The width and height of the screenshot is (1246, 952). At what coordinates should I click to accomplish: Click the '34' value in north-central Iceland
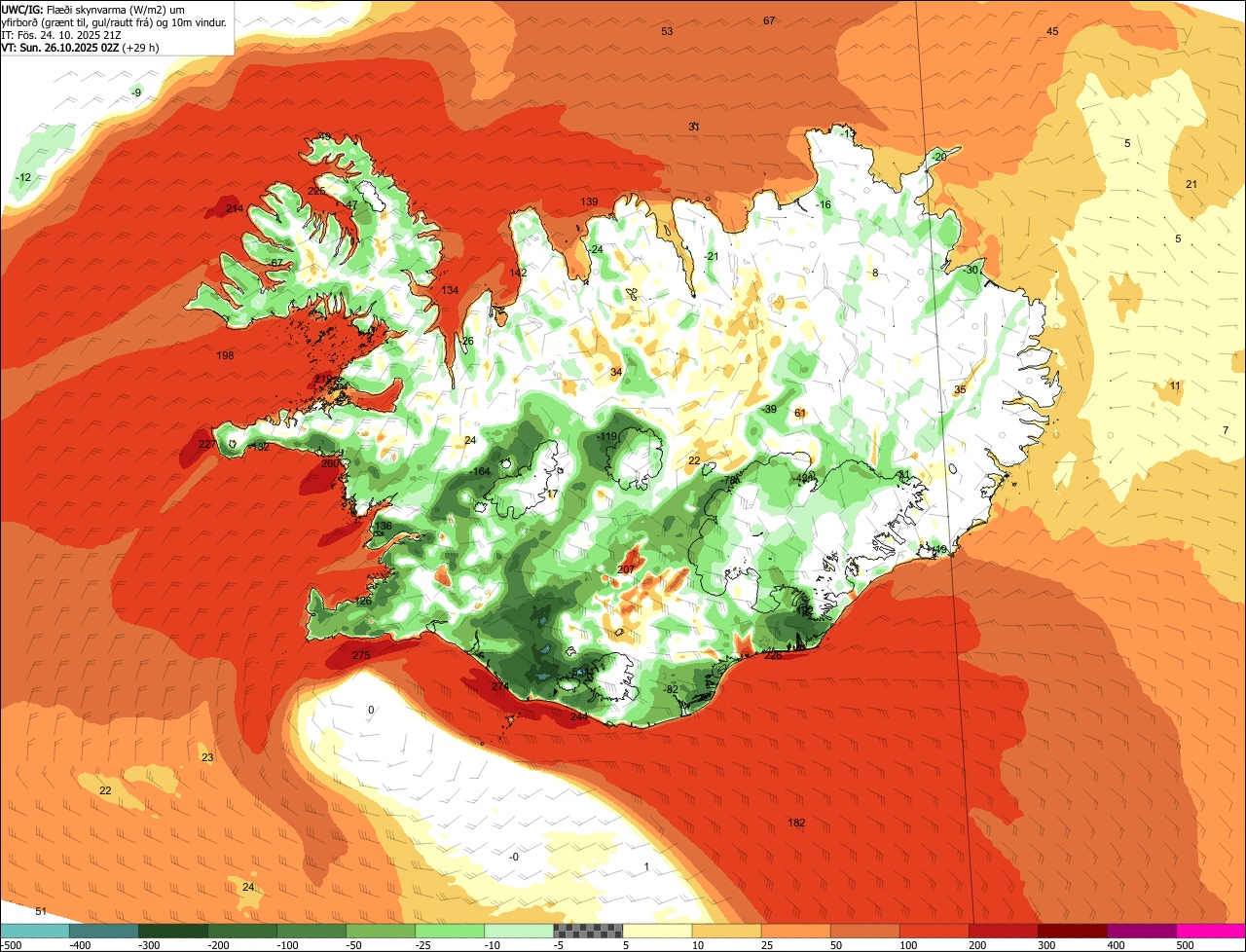click(616, 372)
